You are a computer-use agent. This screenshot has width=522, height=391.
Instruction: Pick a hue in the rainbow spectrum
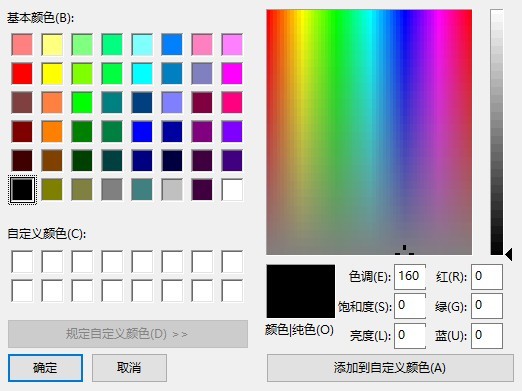point(369,132)
